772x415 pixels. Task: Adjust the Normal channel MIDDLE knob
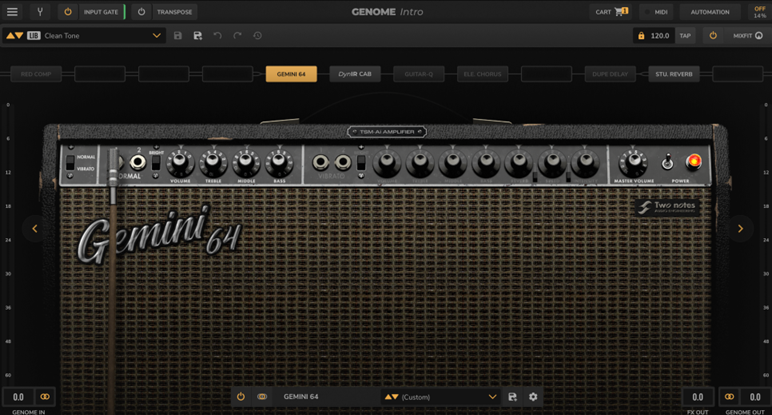coord(246,162)
